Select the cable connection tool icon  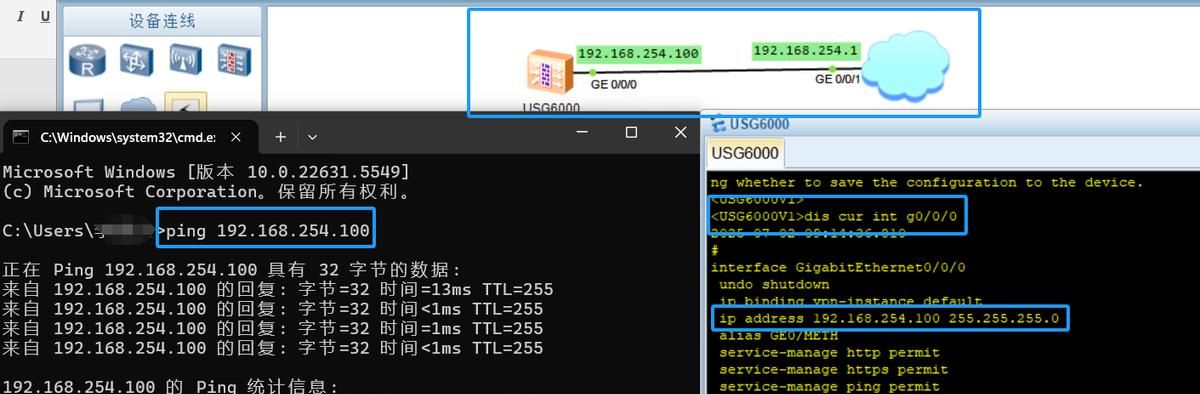pos(186,103)
